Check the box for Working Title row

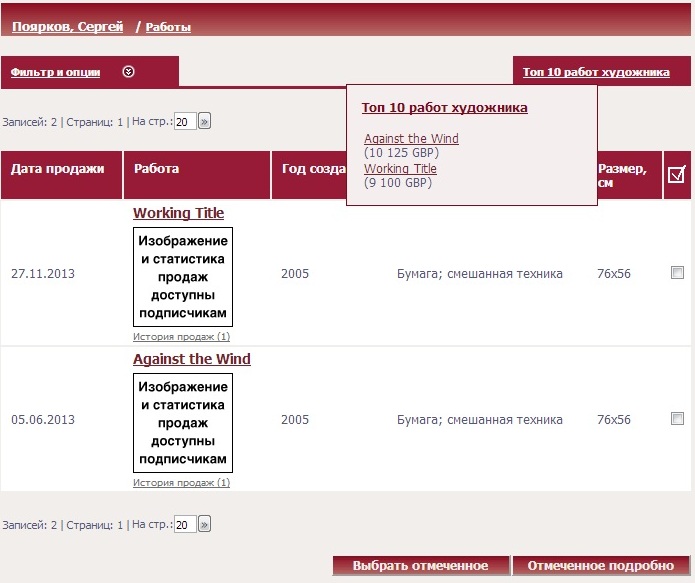(677, 273)
